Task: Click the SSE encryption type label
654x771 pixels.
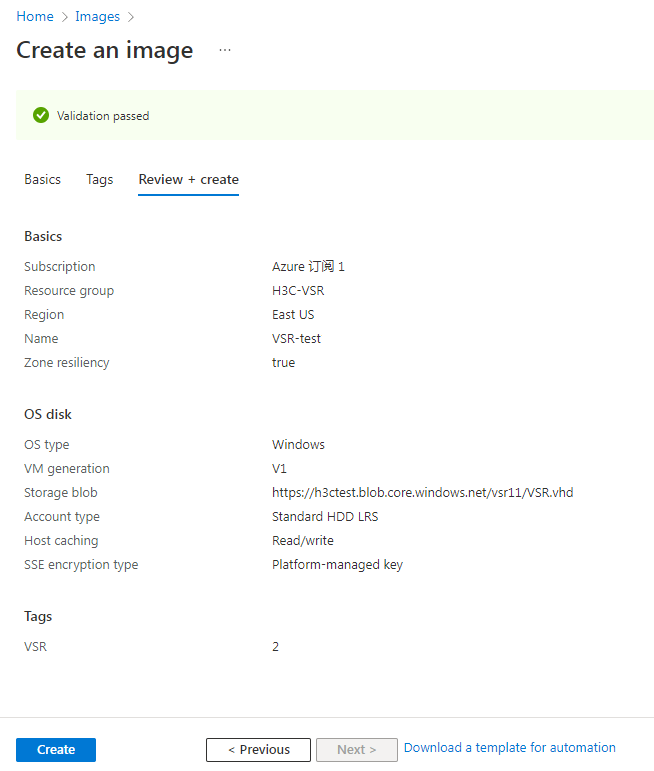Action: tap(81, 565)
